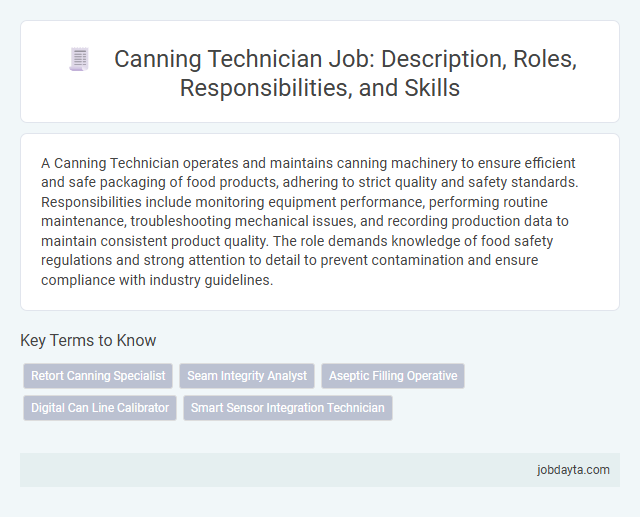Screen dimensions: 640x517
Task: Click the document scroll icon beside the title
Action: (79, 59)
